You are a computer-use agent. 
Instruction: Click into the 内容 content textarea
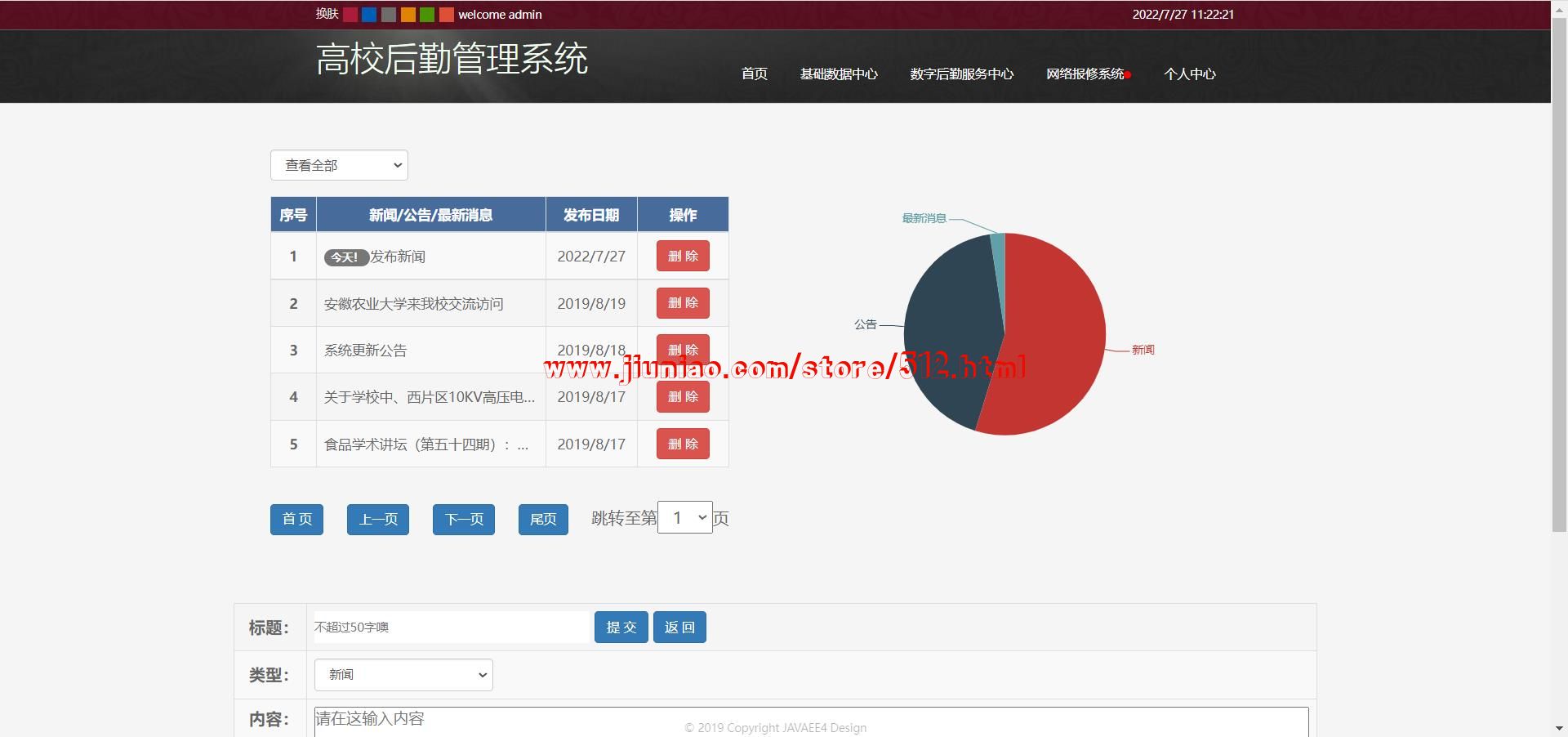811,721
